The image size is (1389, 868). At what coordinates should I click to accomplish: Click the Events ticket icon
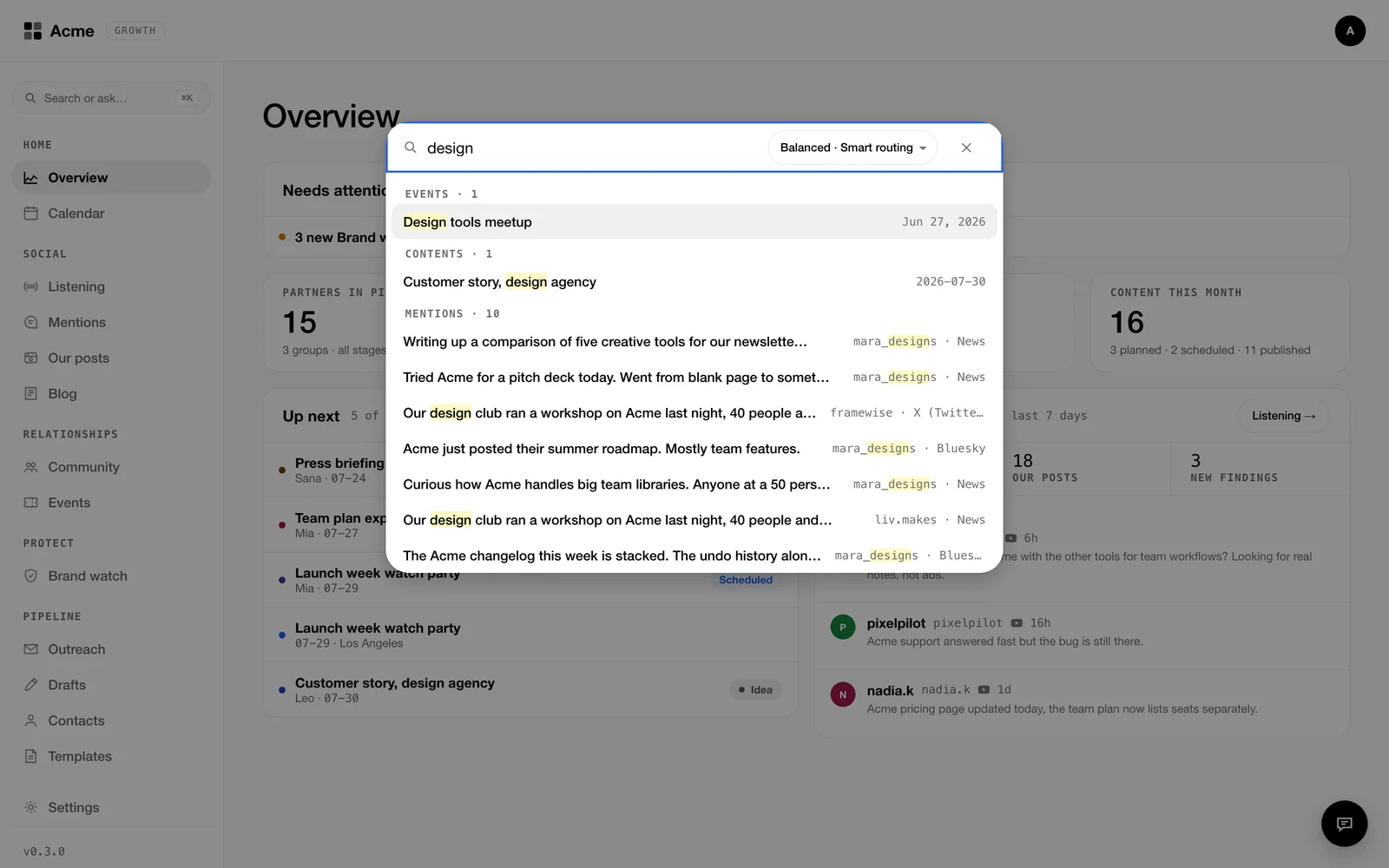(x=30, y=503)
